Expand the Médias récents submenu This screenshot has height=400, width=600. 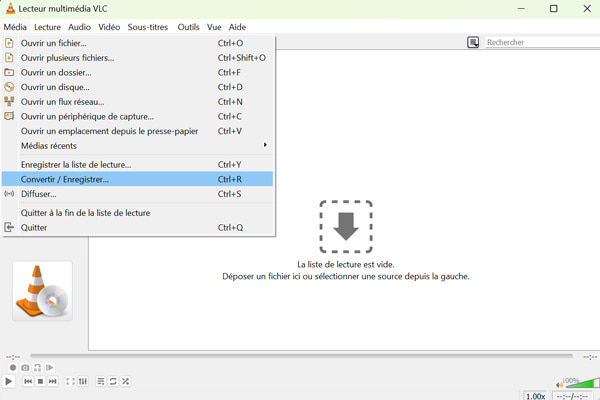pyautogui.click(x=138, y=146)
